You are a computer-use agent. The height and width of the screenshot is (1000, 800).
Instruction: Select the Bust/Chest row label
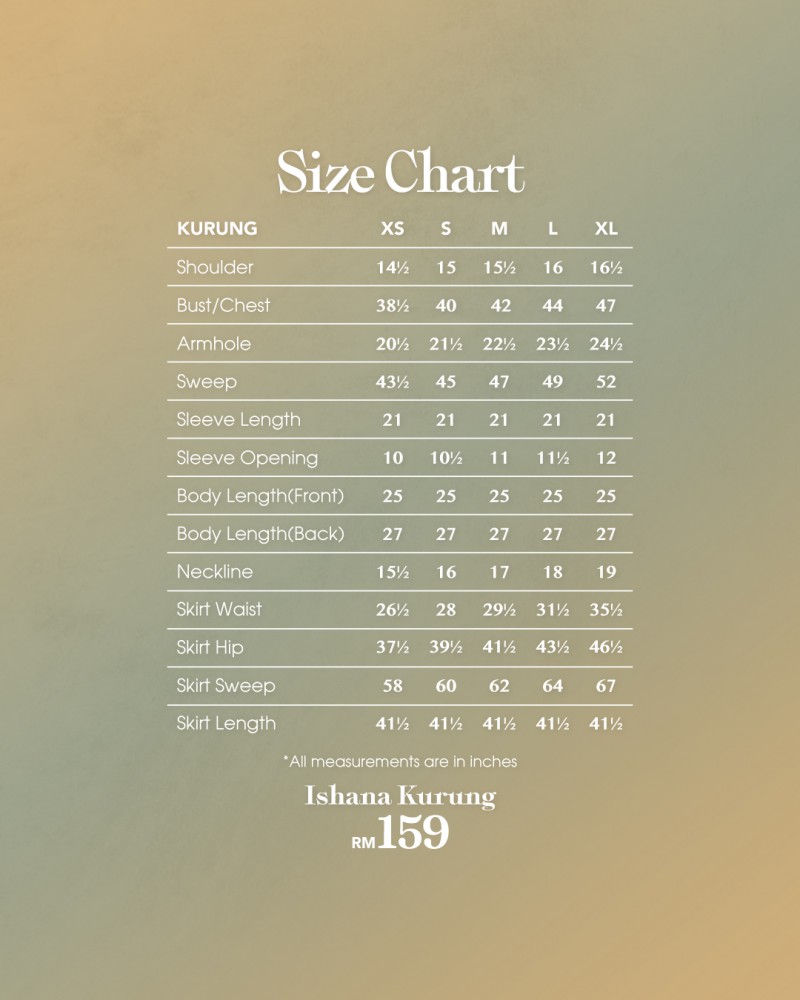(x=223, y=305)
